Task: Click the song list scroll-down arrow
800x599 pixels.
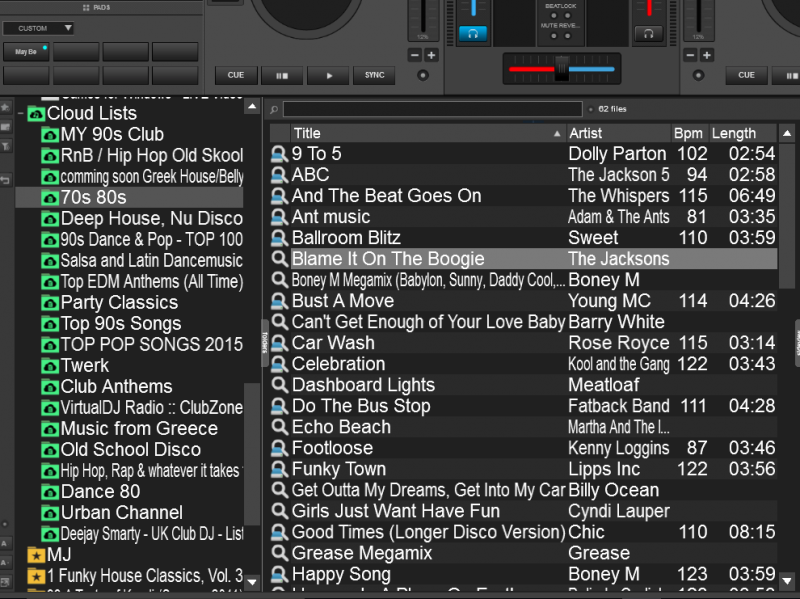Action: click(x=787, y=581)
